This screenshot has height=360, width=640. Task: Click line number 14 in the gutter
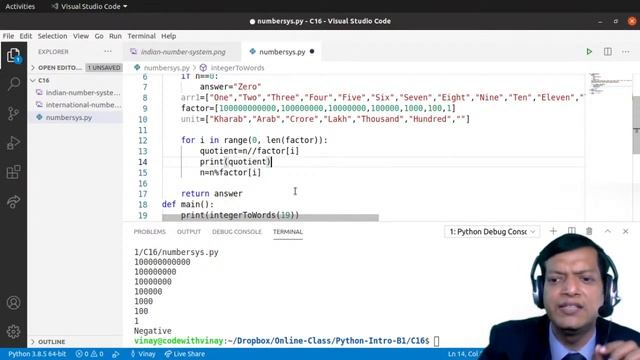point(142,162)
